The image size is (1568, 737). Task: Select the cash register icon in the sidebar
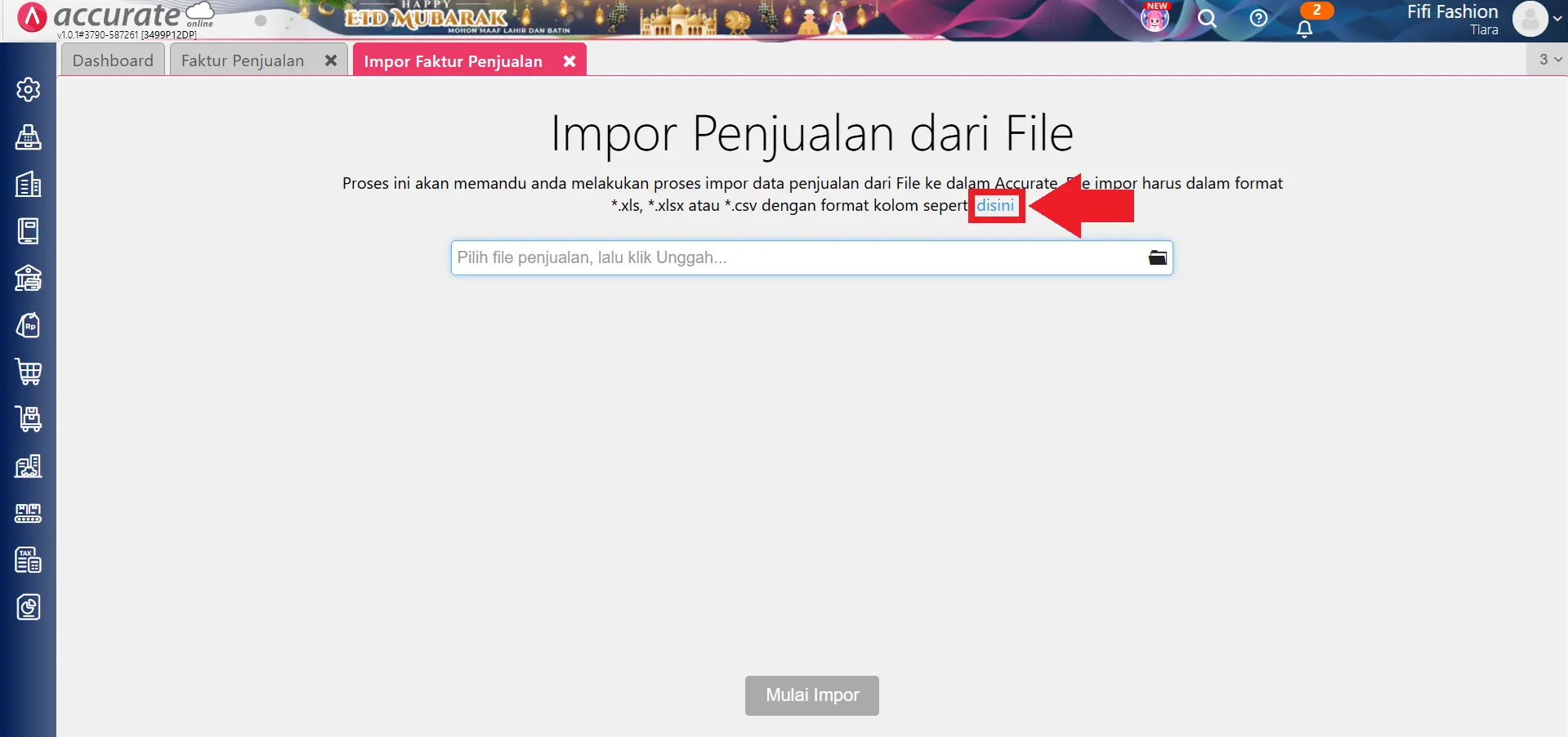coord(29,137)
